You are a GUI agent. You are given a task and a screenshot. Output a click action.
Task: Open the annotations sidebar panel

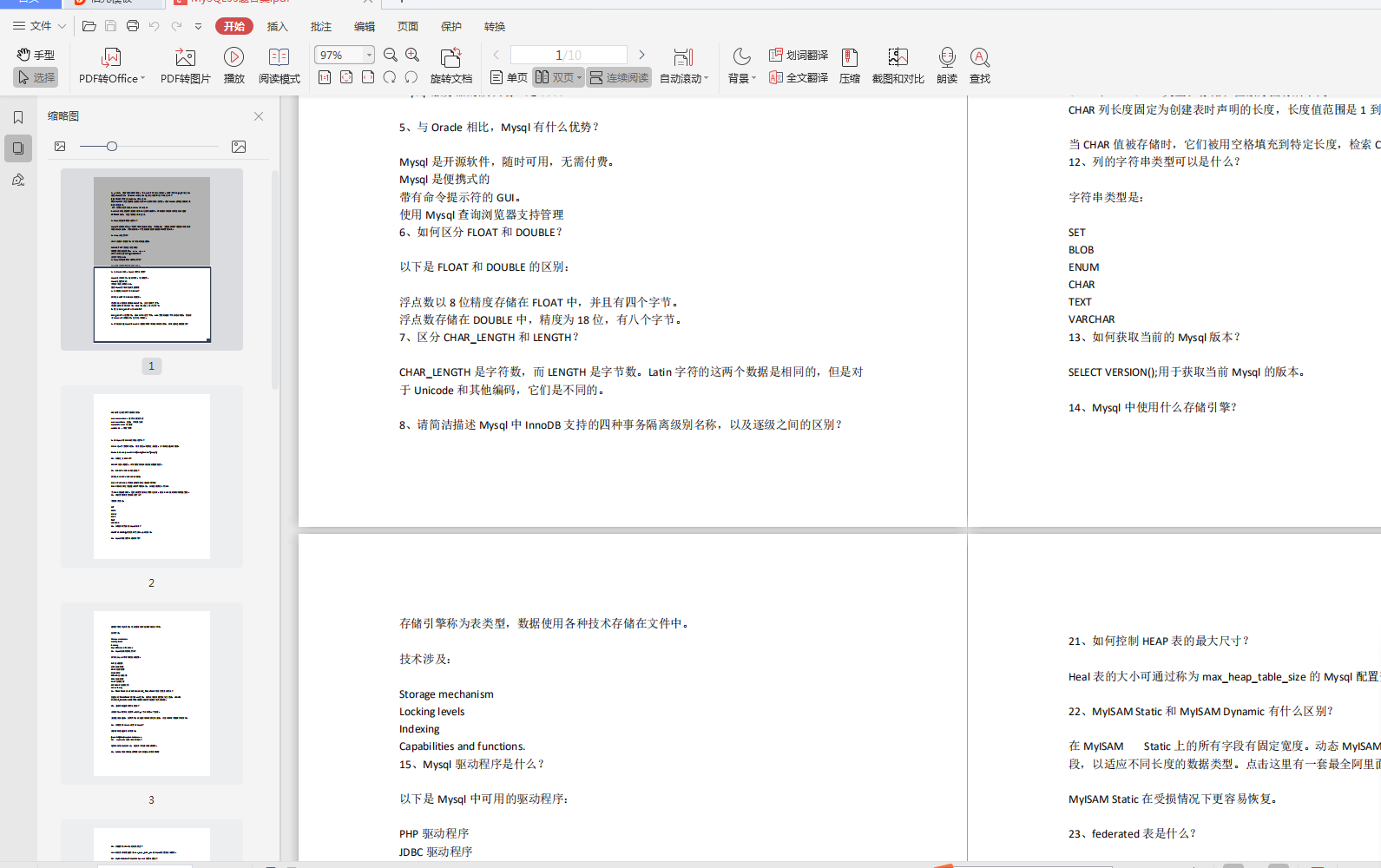(x=18, y=180)
